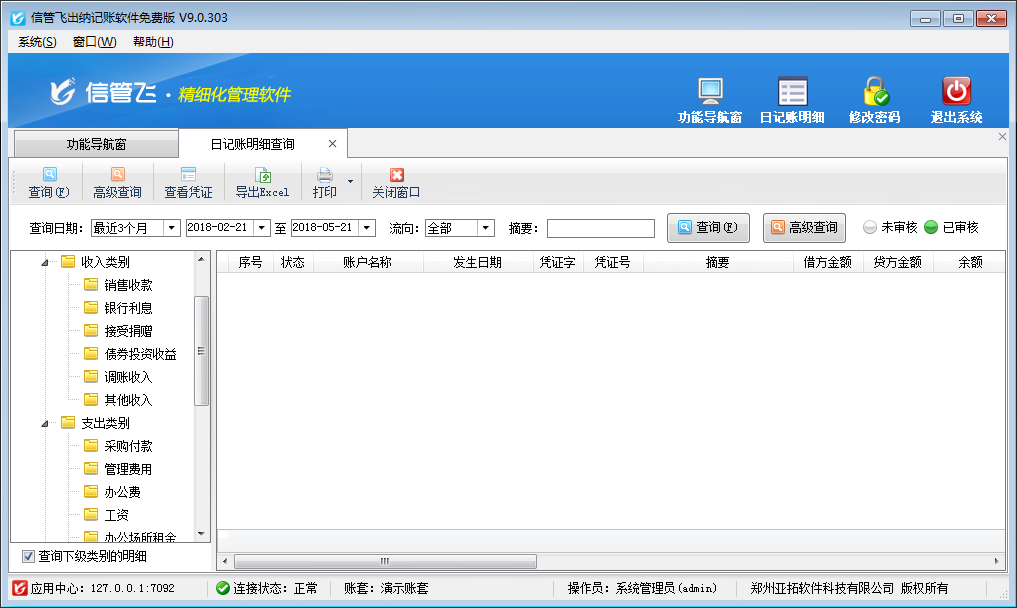
Task: Collapse the 收入类别 tree node
Action: click(x=44, y=263)
